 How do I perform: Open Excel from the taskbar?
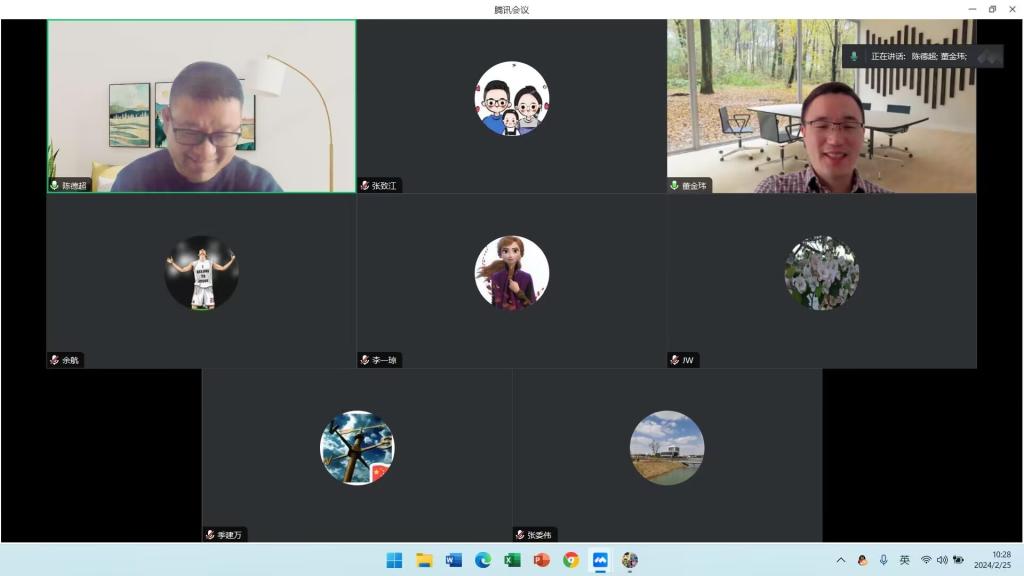[512, 560]
